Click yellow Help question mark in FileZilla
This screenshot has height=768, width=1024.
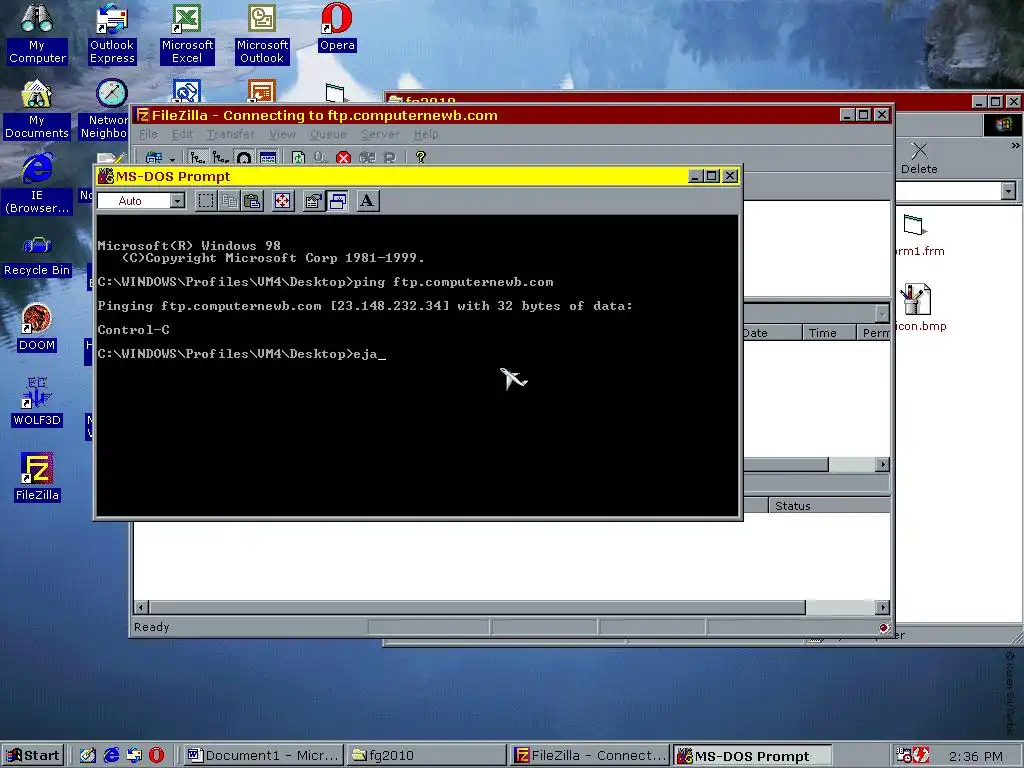point(421,157)
